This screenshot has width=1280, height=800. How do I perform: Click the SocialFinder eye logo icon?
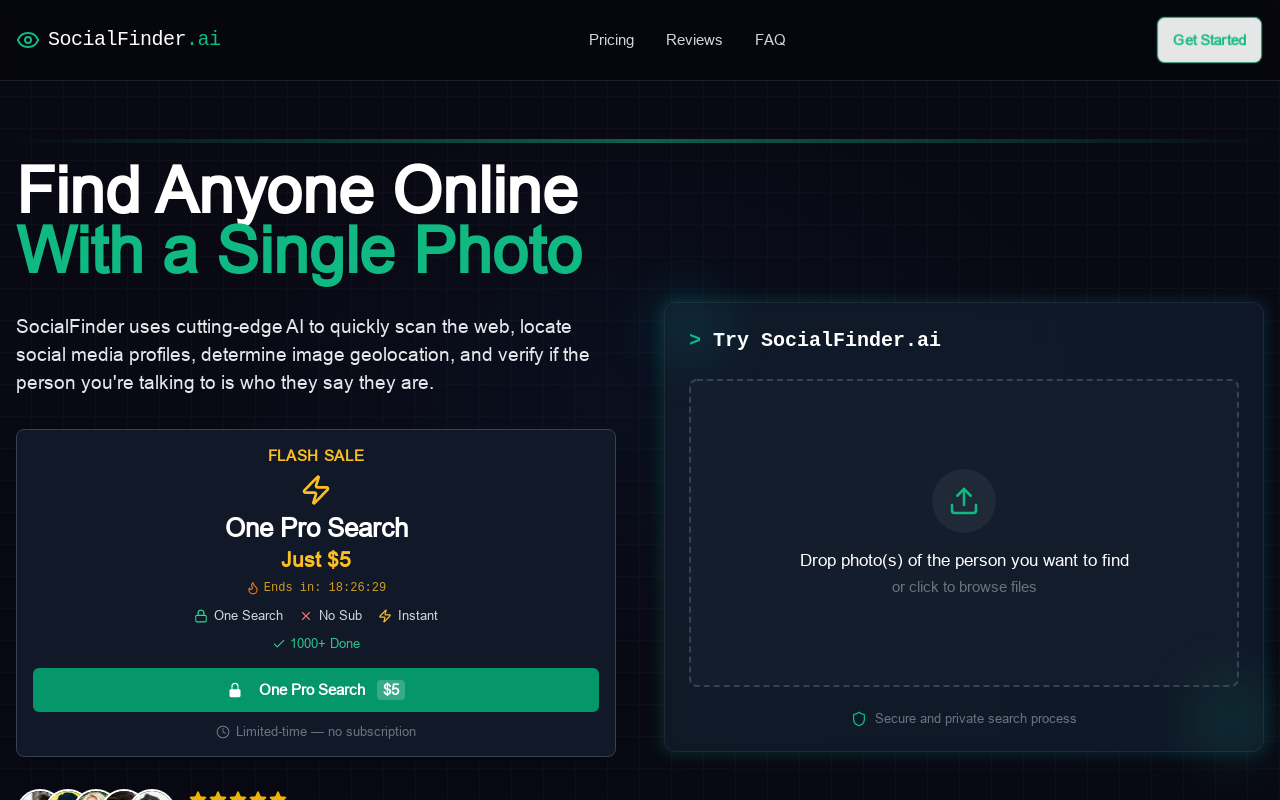28,40
